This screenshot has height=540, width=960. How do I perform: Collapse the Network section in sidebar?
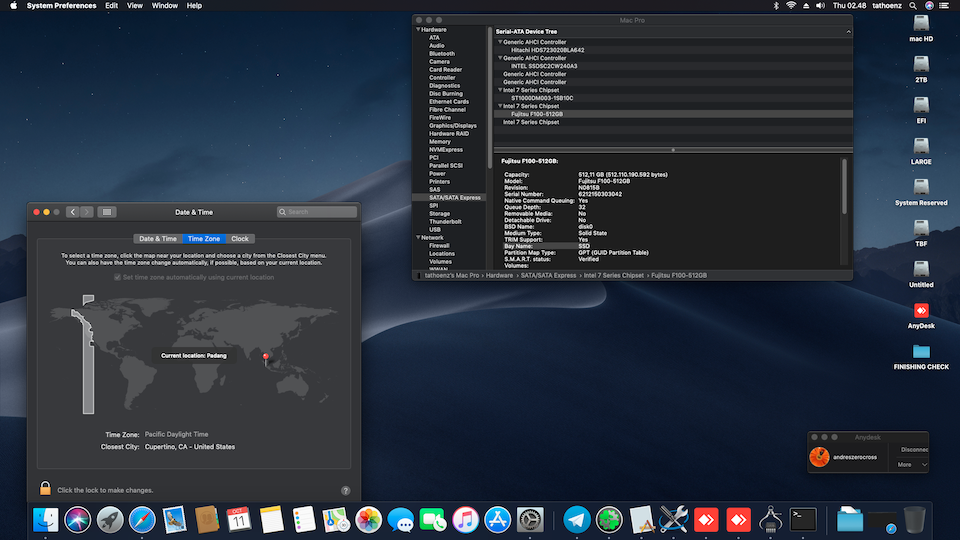418,237
